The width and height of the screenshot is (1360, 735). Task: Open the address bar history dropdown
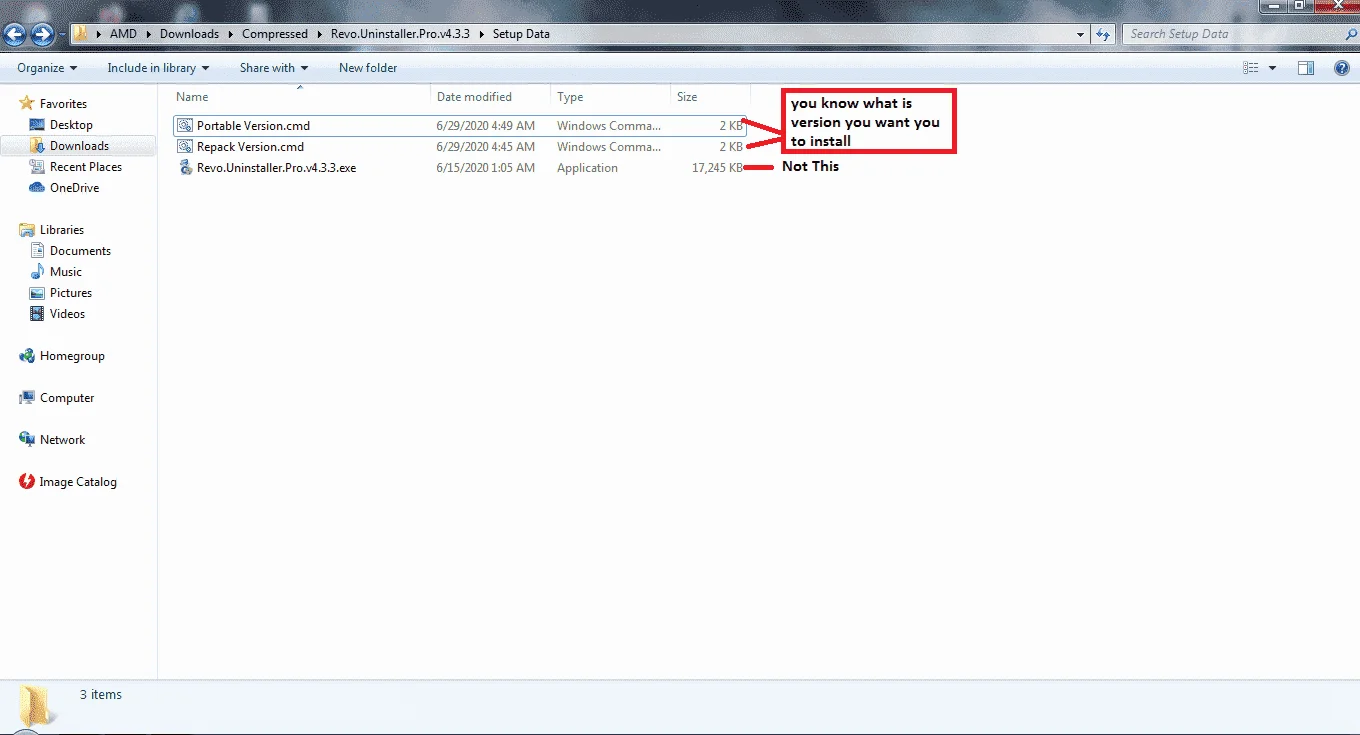(x=1080, y=34)
